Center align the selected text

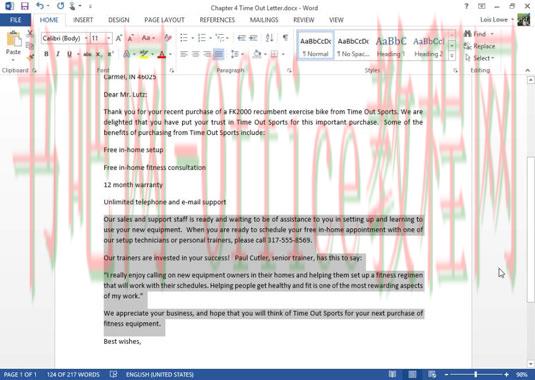(196, 54)
